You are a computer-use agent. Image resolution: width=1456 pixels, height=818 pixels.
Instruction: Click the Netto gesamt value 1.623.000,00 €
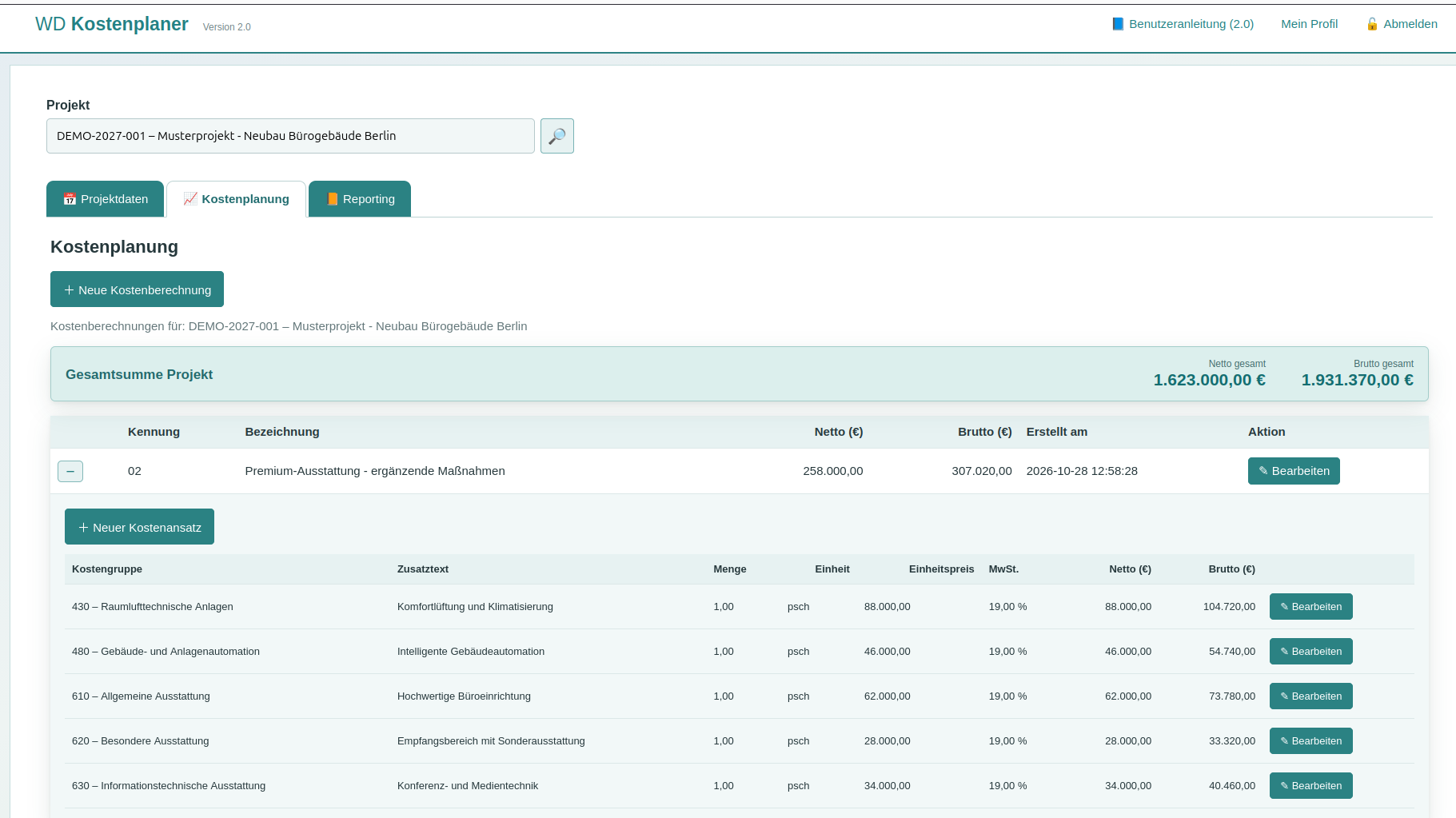click(1209, 380)
